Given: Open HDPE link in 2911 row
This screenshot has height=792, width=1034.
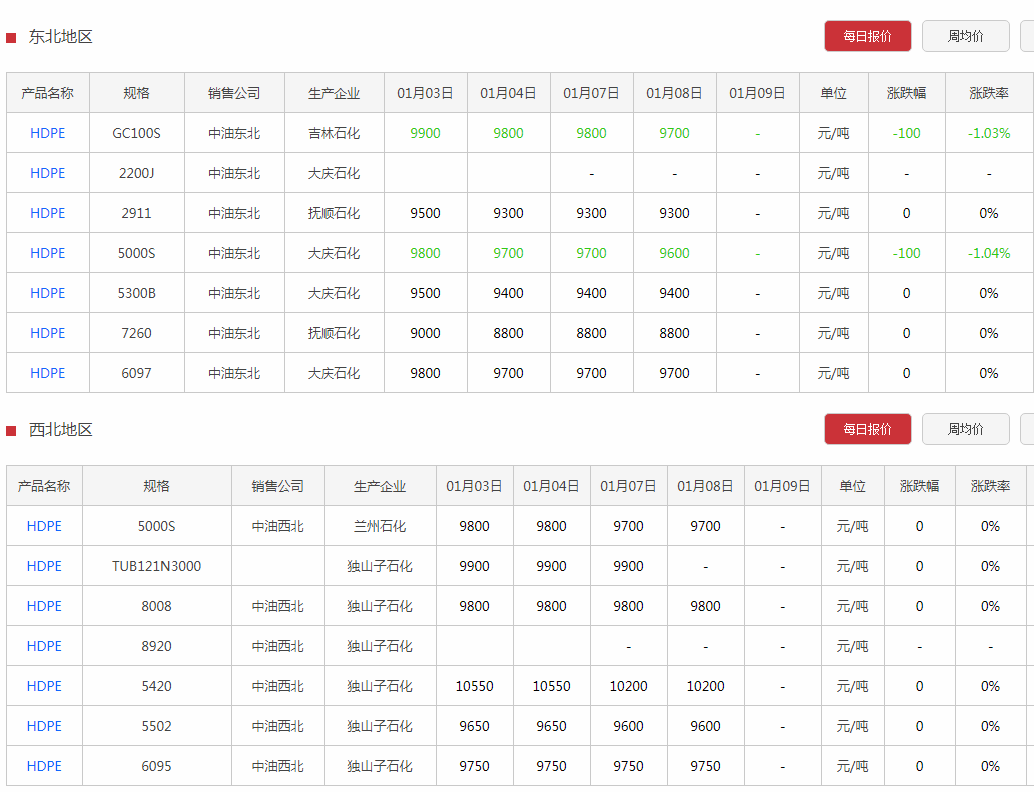Looking at the screenshot, I should pos(47,213).
